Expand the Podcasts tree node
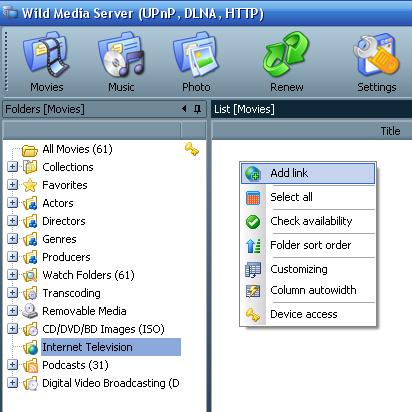Screen dimensions: 412x412 pos(12,365)
